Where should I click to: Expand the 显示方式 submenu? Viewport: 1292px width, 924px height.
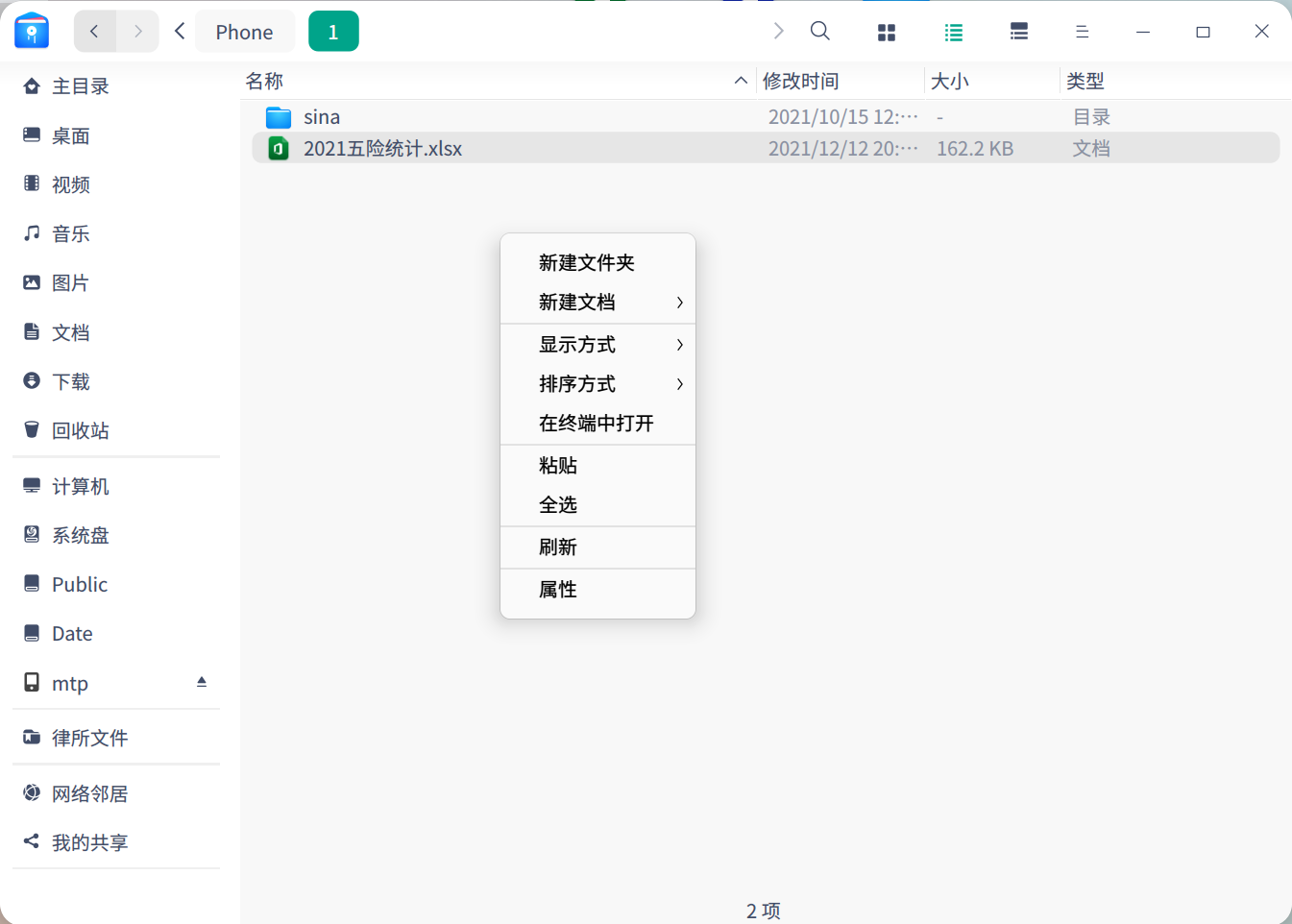tap(597, 345)
